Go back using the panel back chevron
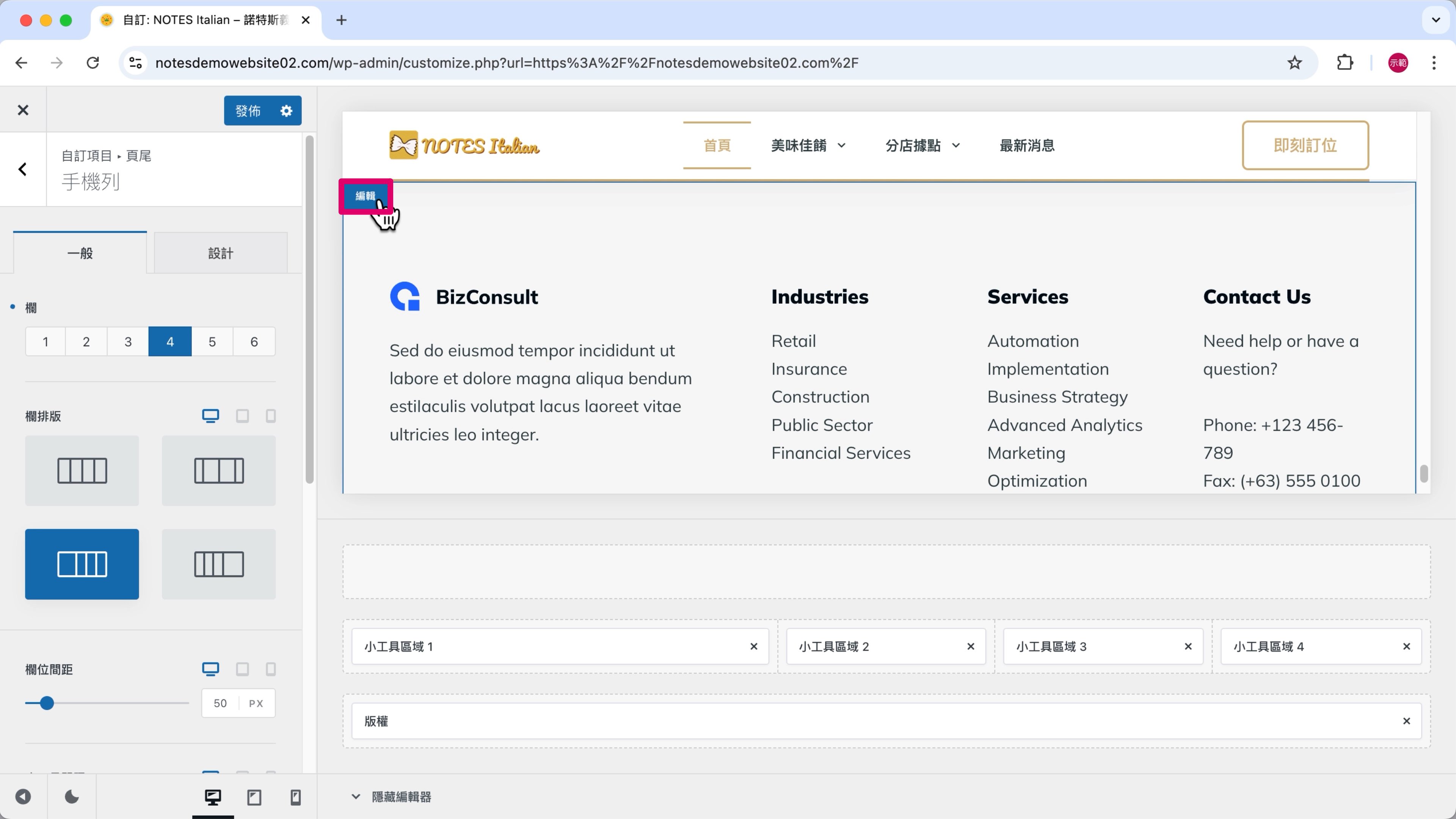Screen dimensions: 1456x819 point(23,169)
